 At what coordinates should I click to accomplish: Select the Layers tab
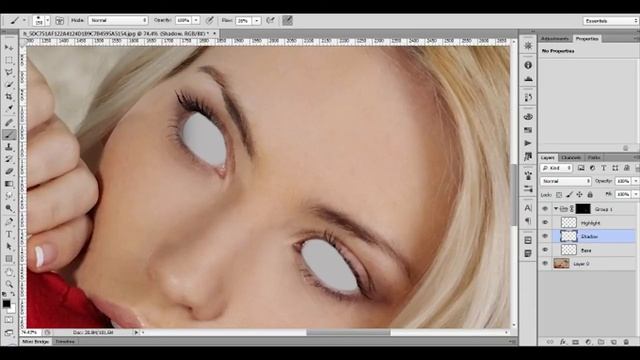tap(548, 158)
